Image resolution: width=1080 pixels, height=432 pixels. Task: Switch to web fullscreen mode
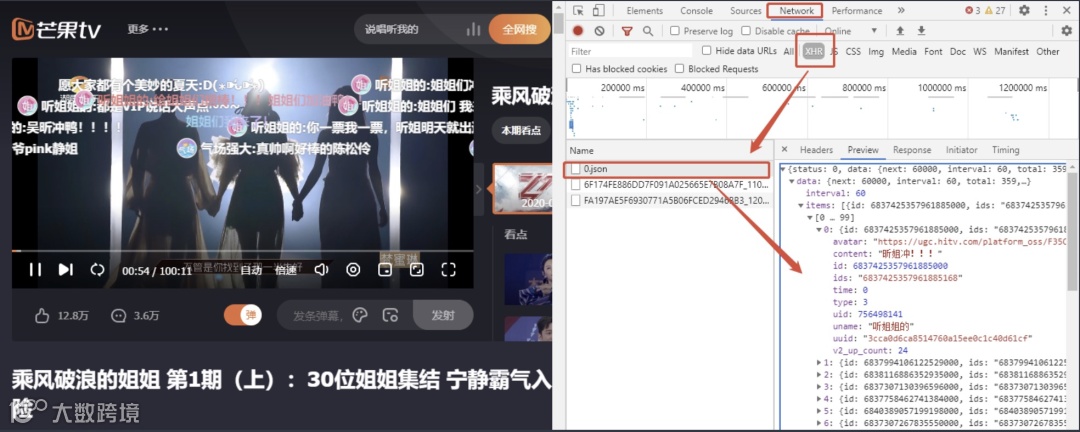tap(417, 269)
